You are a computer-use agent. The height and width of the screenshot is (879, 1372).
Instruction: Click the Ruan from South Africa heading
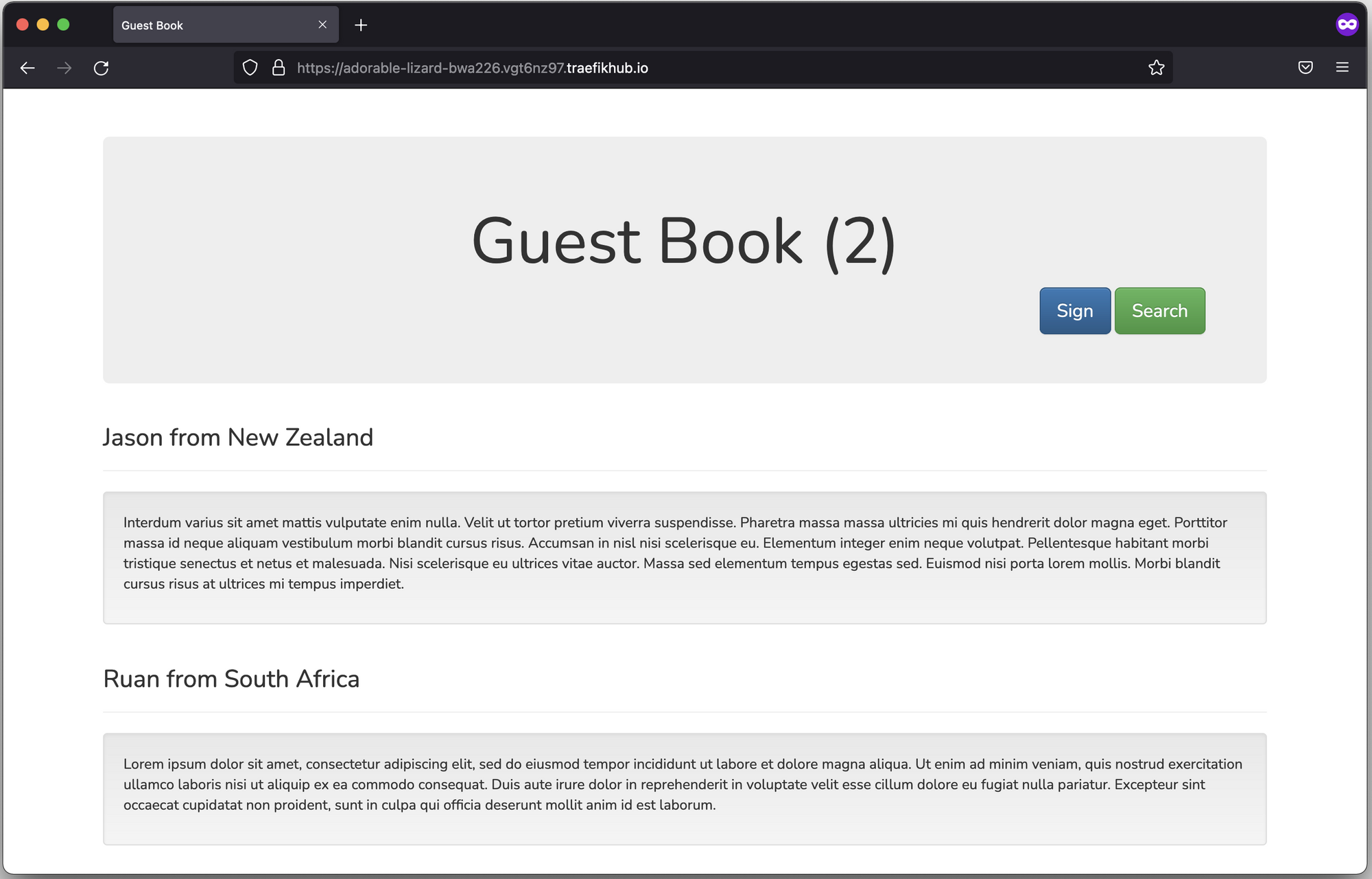[x=231, y=679]
